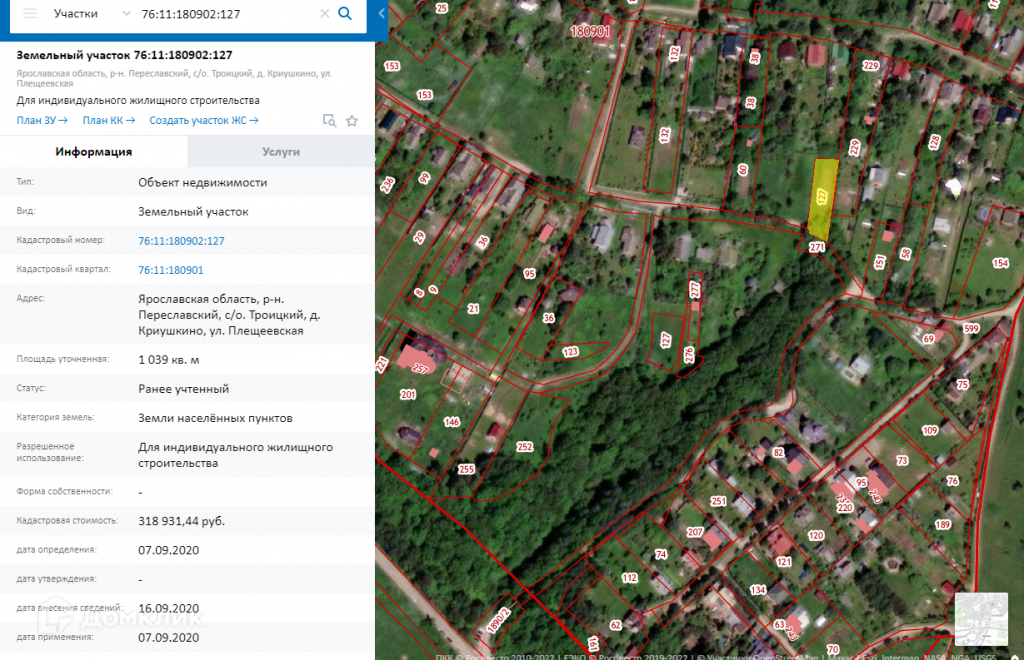The image size is (1024, 660).
Task: Open cadastral quarter 76:11:180901 link
Action: point(170,270)
